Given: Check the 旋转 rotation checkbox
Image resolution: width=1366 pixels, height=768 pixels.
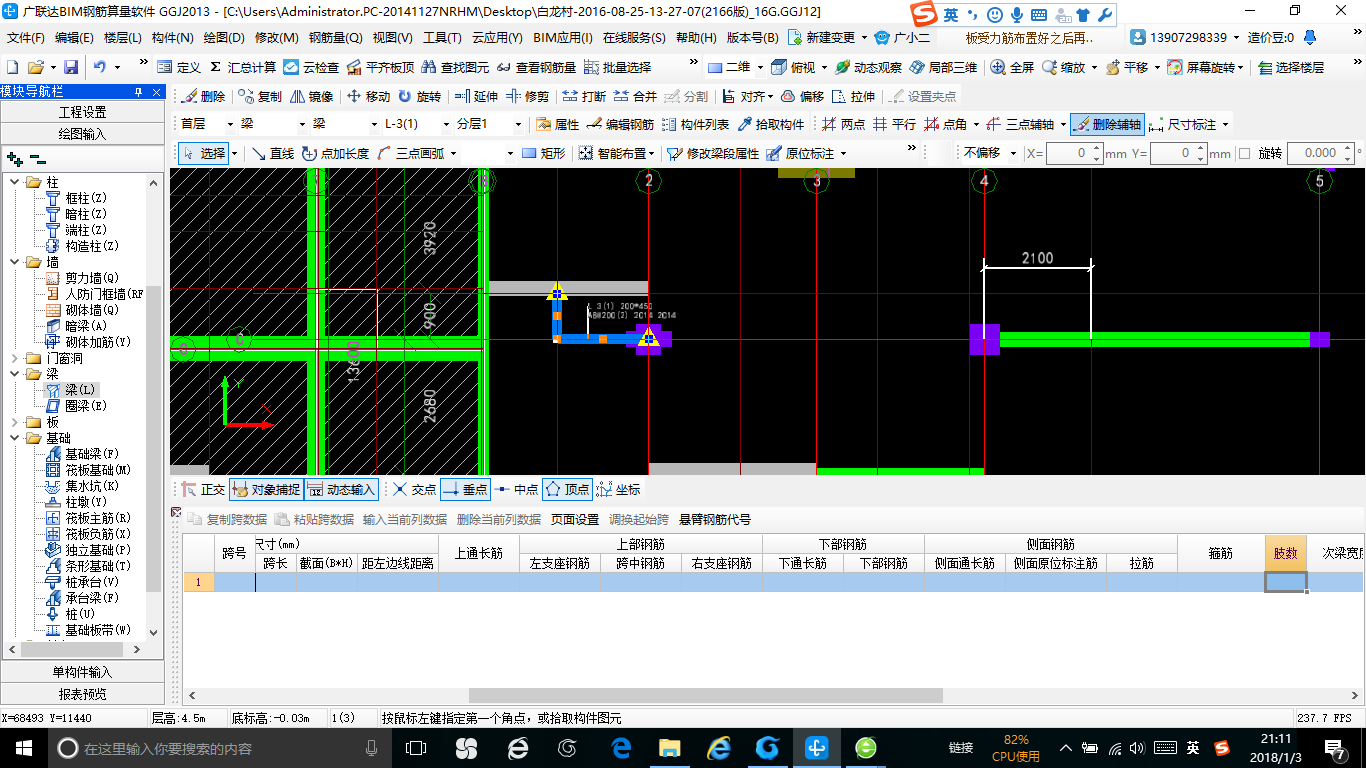Looking at the screenshot, I should pyautogui.click(x=1245, y=153).
